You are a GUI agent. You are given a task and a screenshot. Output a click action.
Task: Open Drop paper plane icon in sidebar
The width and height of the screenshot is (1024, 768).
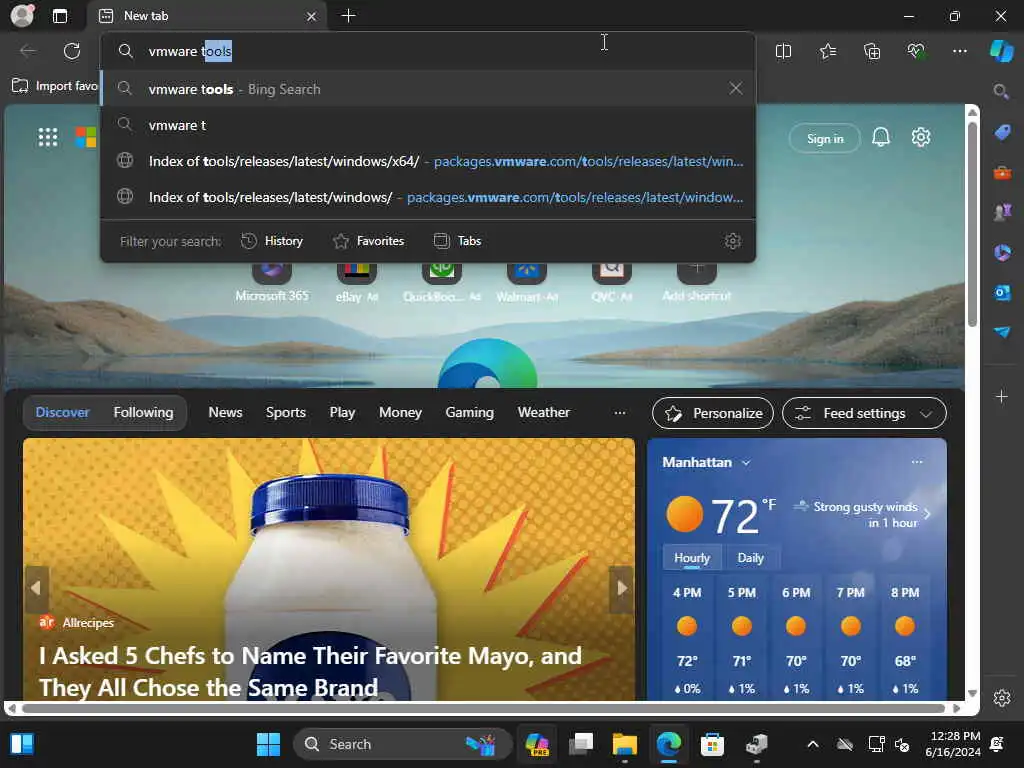(x=1002, y=332)
